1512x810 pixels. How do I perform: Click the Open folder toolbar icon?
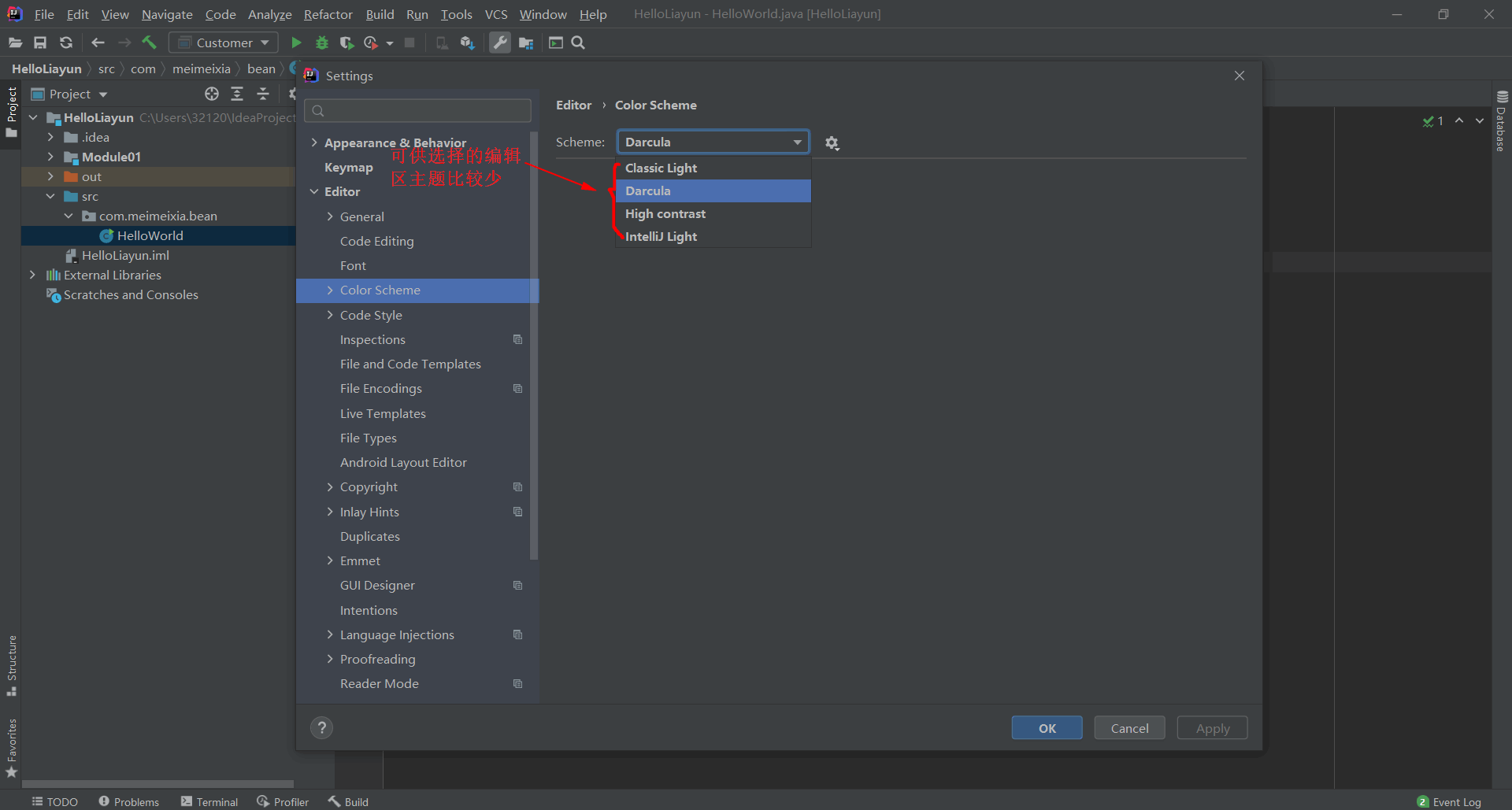(15, 43)
